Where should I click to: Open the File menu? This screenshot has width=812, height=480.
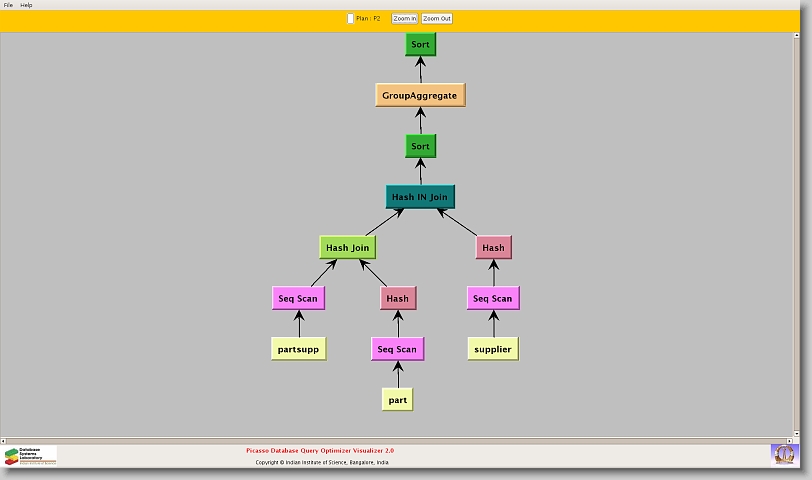point(8,5)
